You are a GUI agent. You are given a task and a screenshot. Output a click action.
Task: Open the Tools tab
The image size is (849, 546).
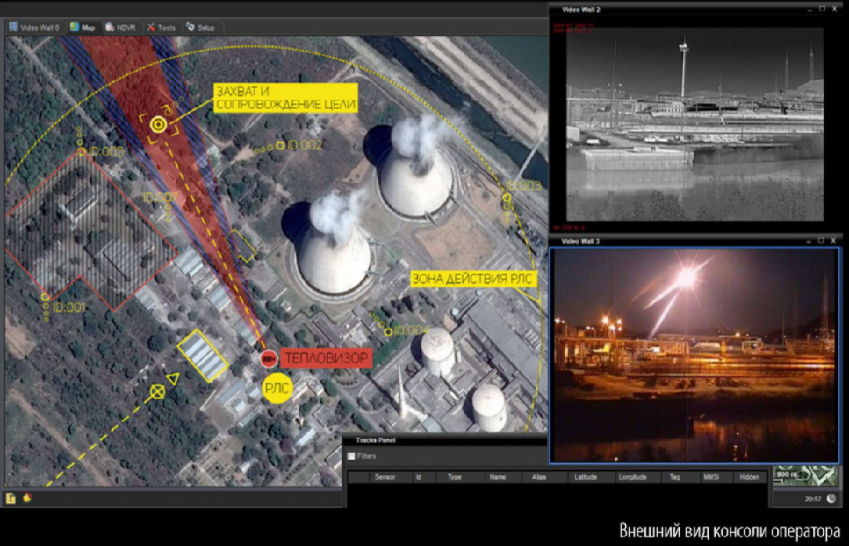tap(159, 27)
